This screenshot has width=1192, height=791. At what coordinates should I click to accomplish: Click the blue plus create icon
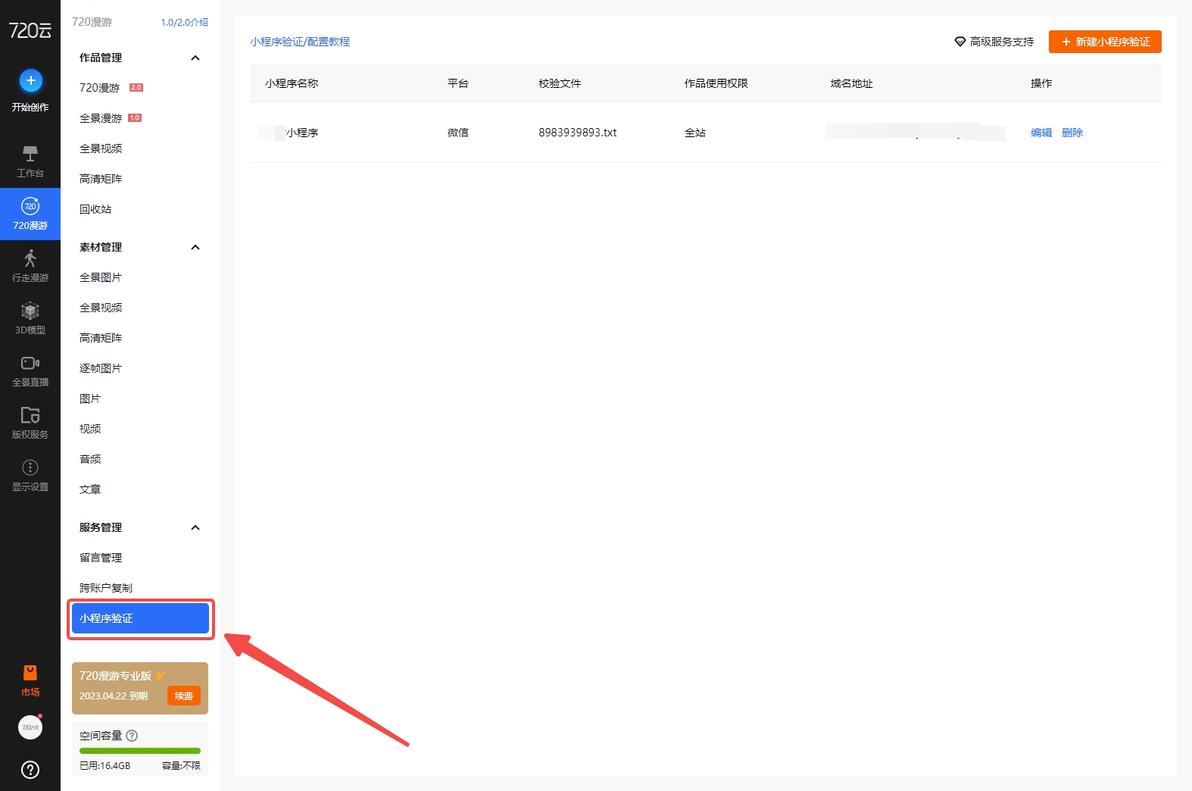pos(30,81)
